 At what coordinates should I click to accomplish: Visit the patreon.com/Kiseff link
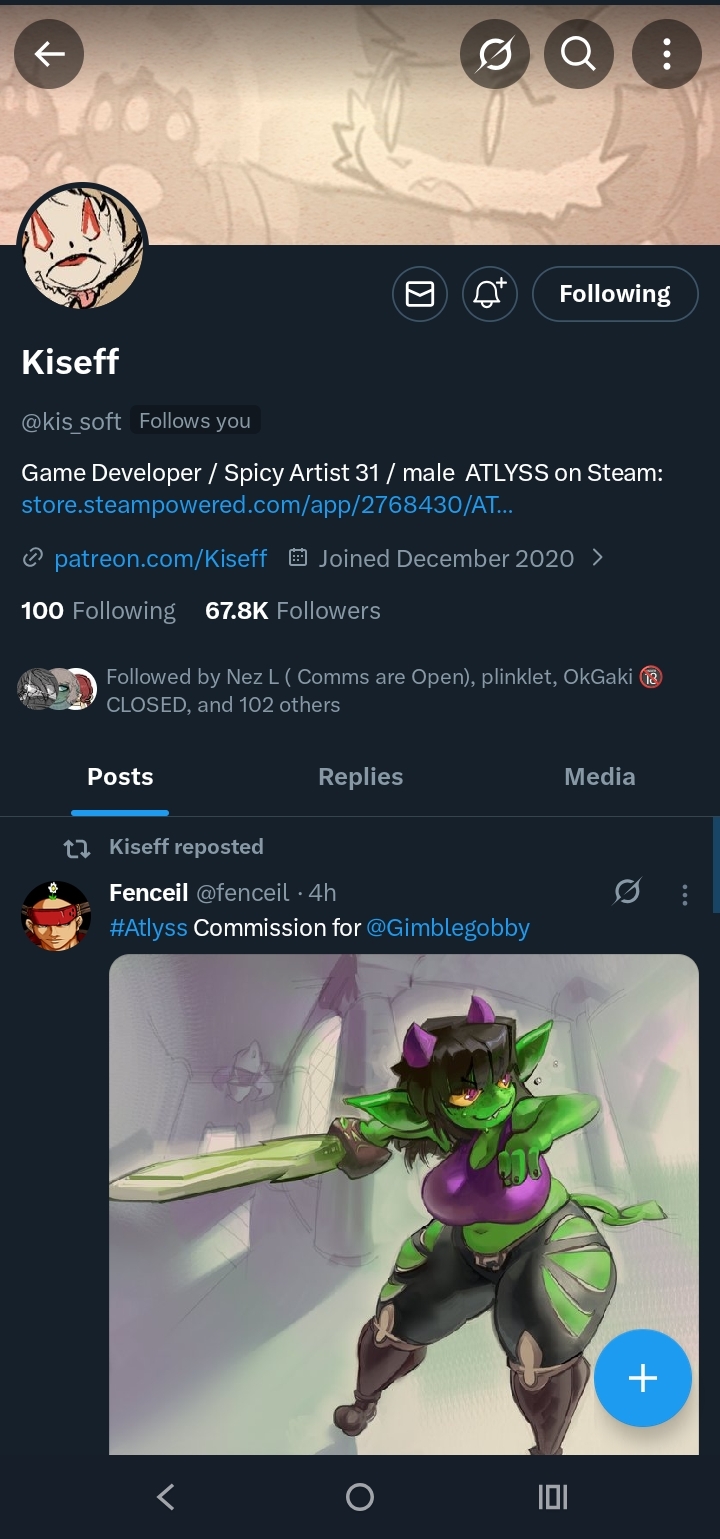point(160,558)
